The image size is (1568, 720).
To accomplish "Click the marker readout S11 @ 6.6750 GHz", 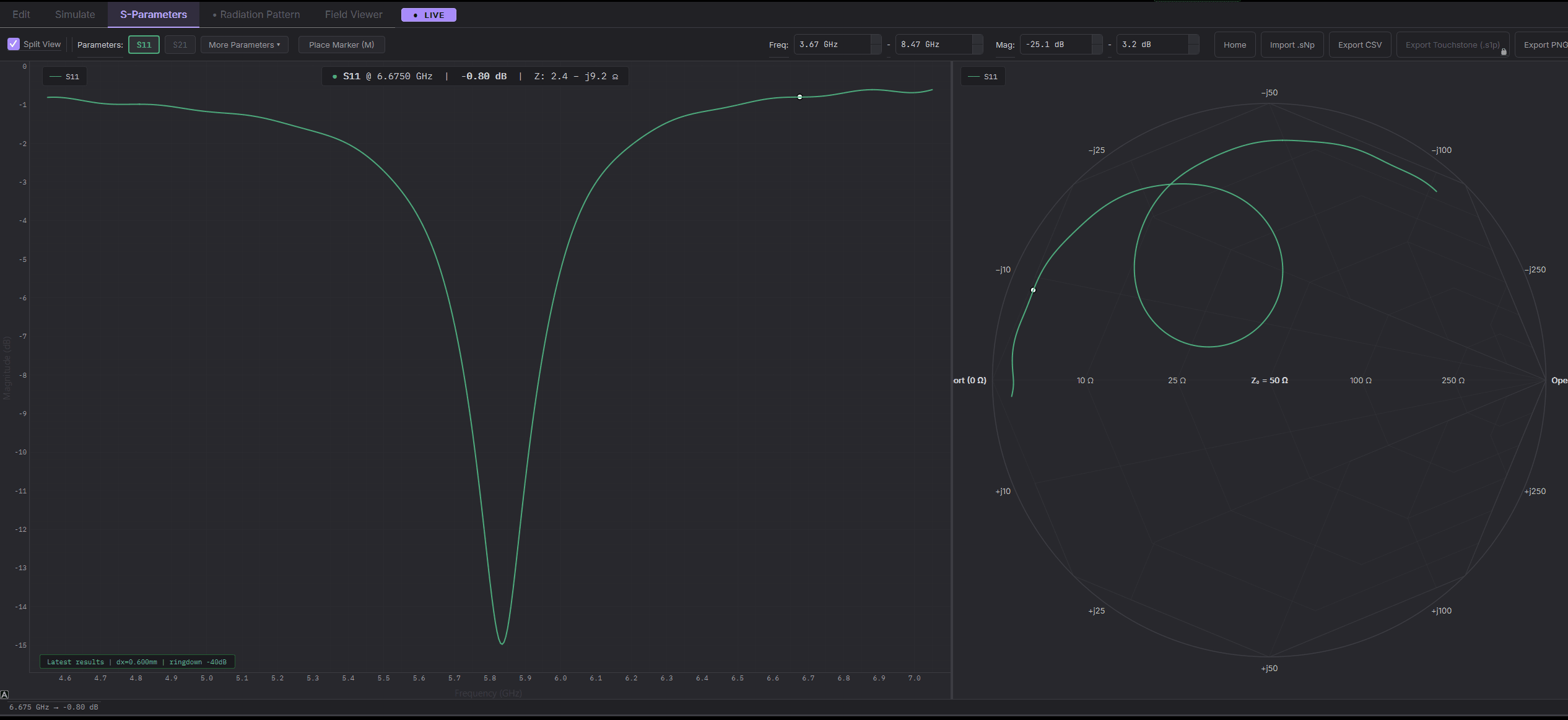I will [x=388, y=76].
